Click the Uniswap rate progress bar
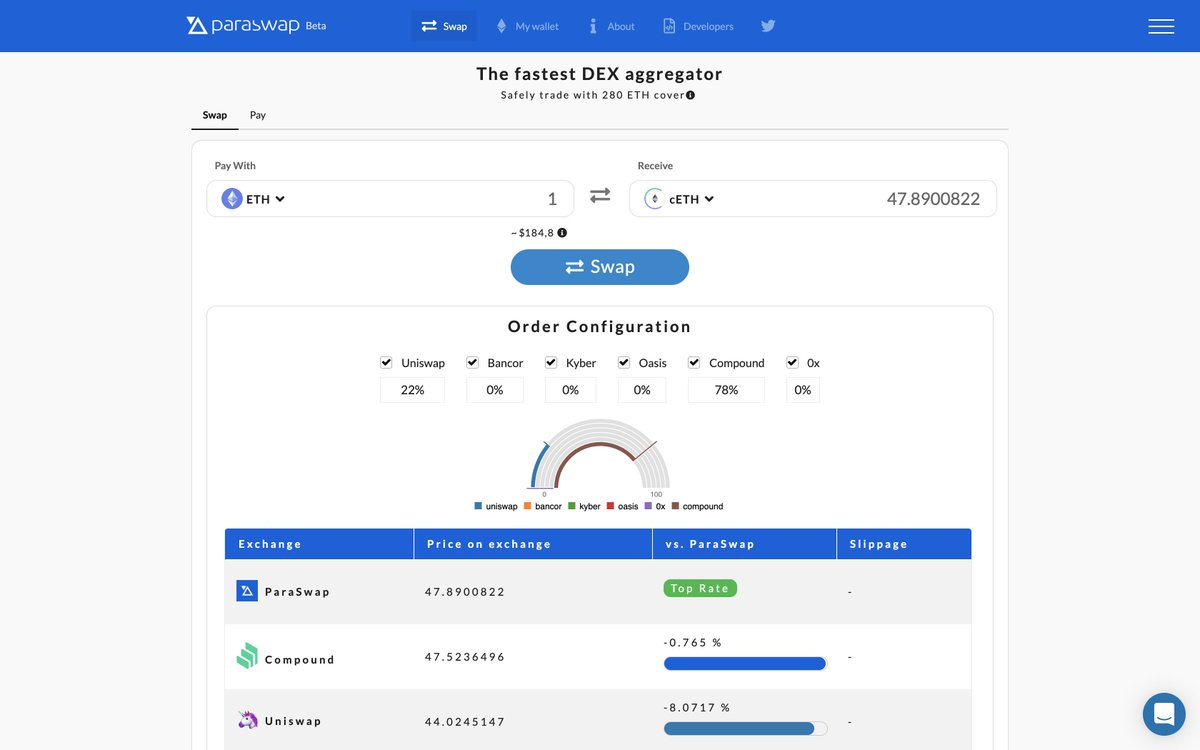Screen dimensions: 1200x750 pos(745,729)
